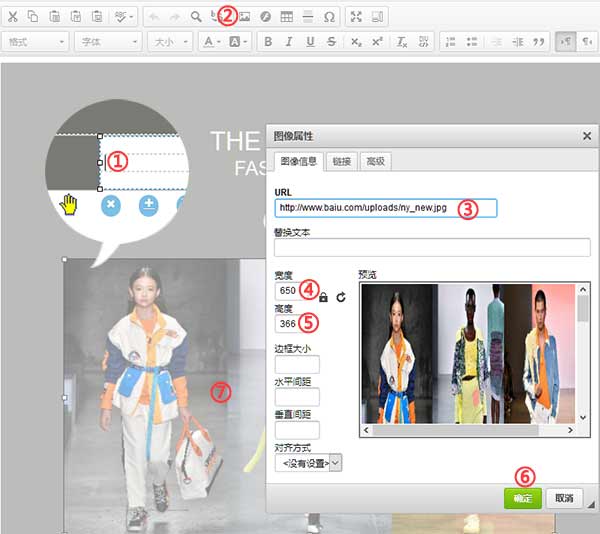Click the dialog resize grip at corner
Screen dimensions: 600x534
pos(591,505)
